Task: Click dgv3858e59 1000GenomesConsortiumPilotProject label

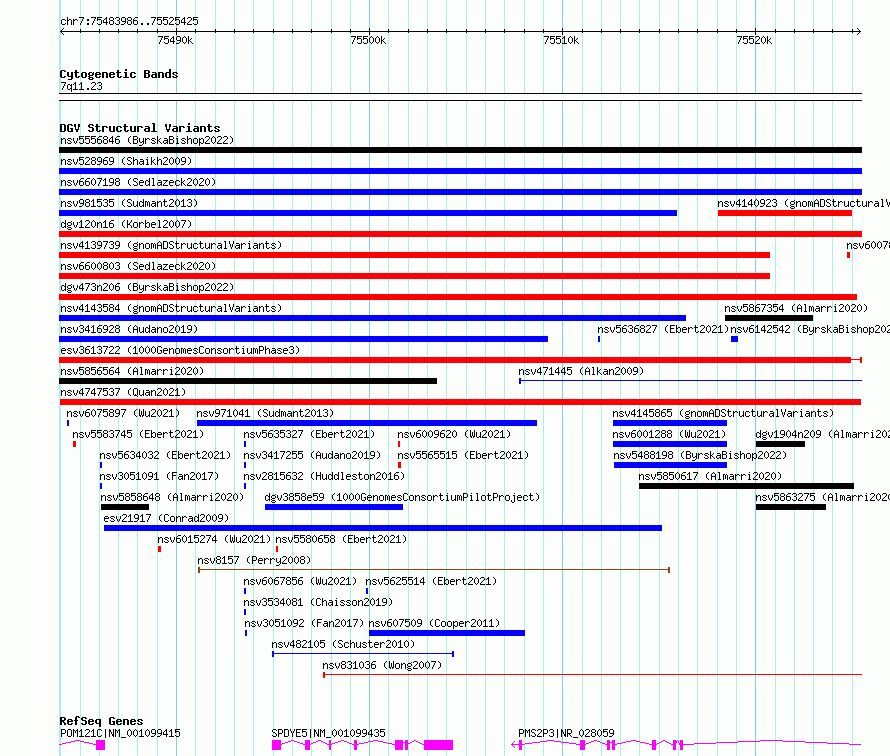Action: coord(402,497)
